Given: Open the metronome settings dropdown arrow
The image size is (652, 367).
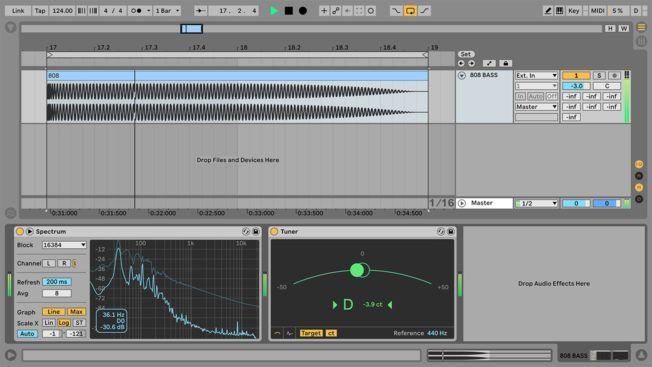Looking at the screenshot, I should [148, 11].
